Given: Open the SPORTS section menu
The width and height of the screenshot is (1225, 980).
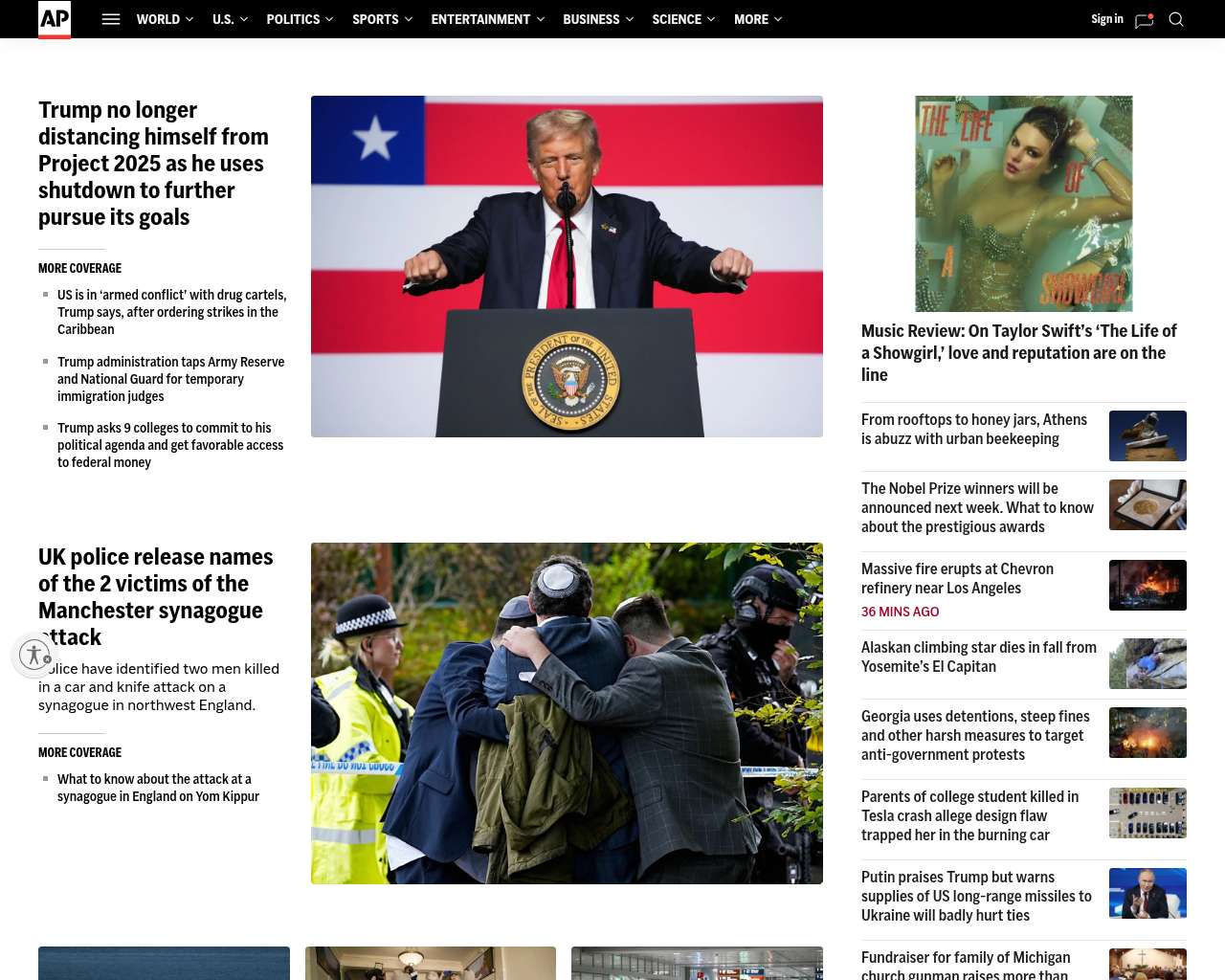Looking at the screenshot, I should 375,19.
